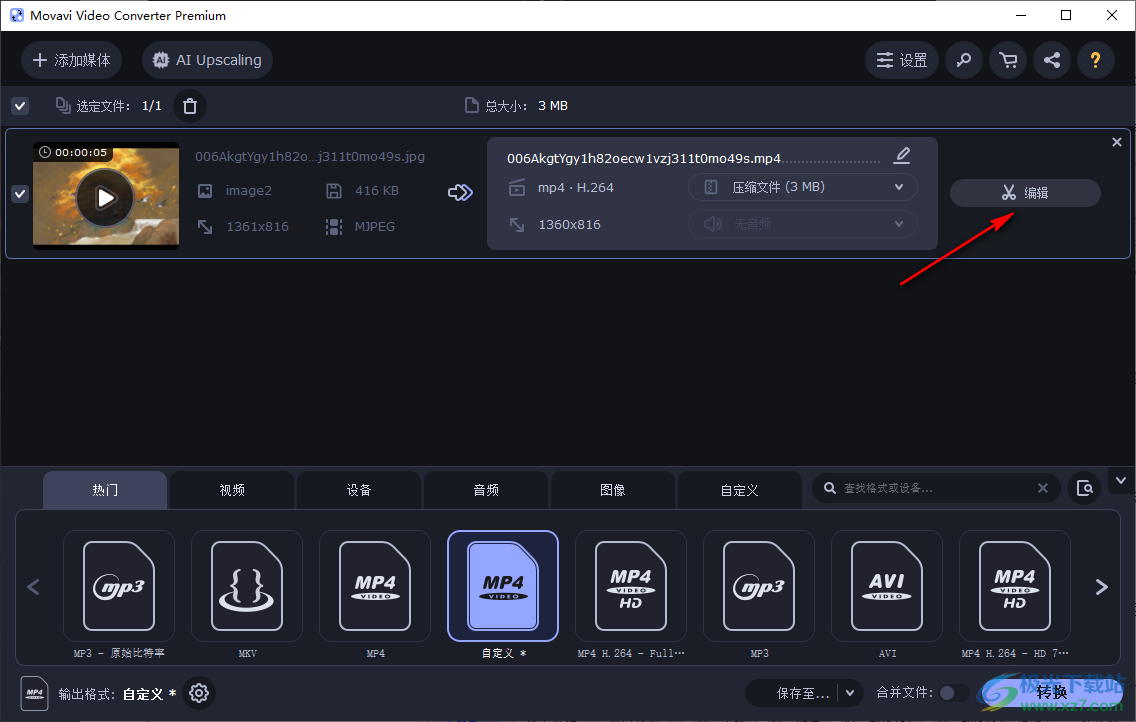Show previous presets with left arrow
Viewport: 1136px width, 722px height.
[33, 587]
